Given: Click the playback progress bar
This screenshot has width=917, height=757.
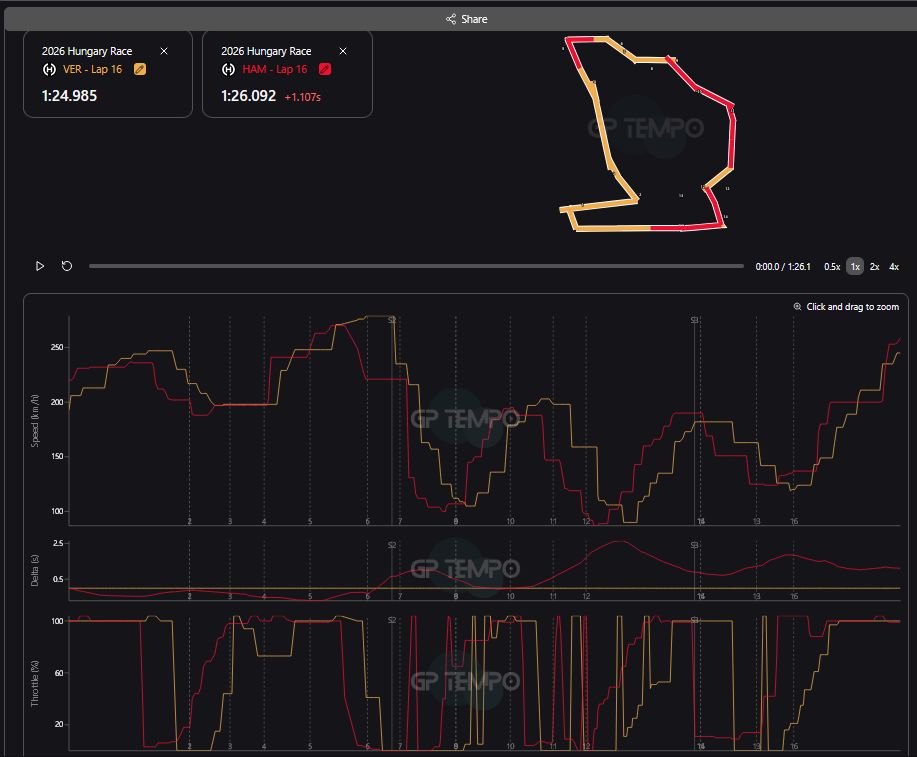Looking at the screenshot, I should pos(416,266).
